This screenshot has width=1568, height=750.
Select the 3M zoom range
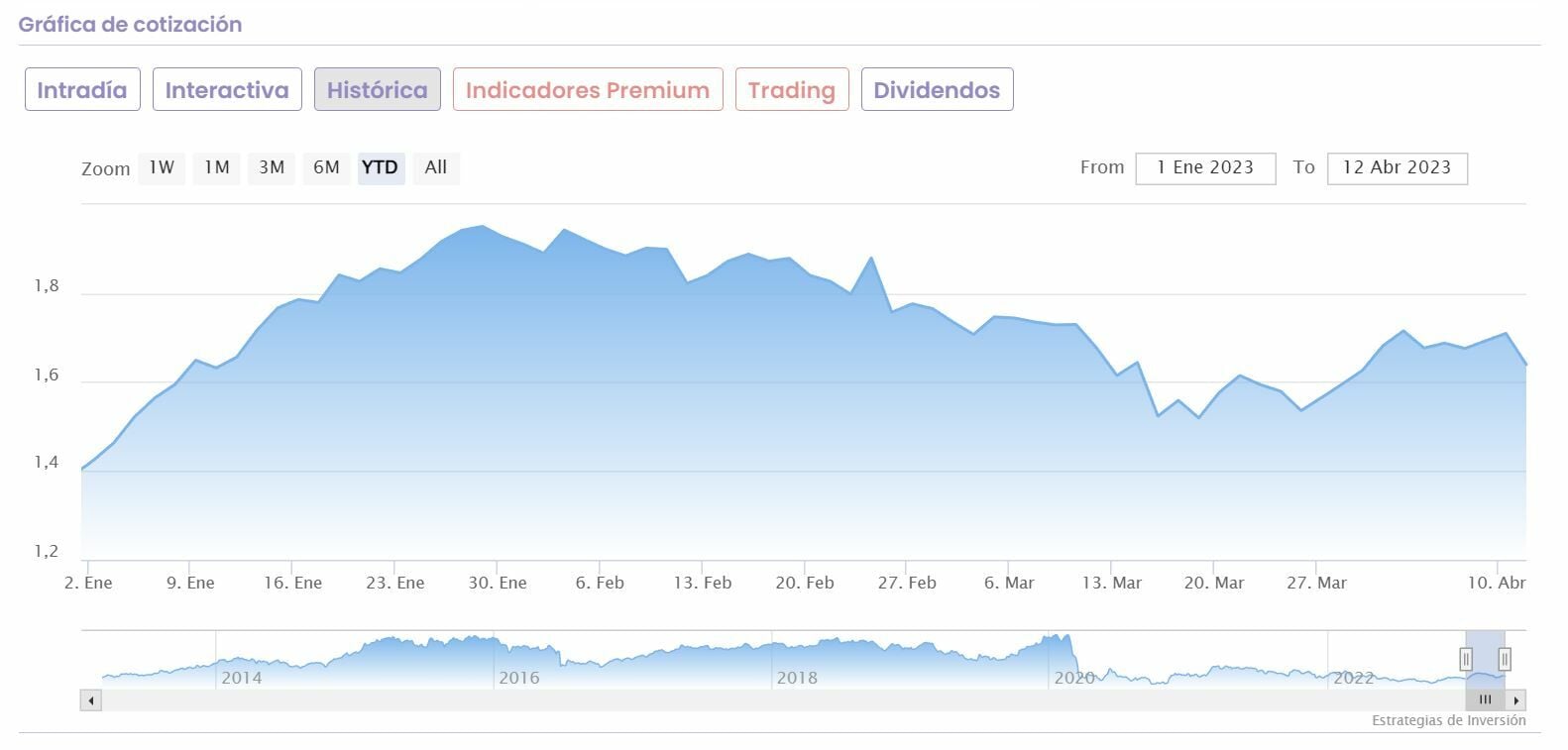tap(272, 167)
